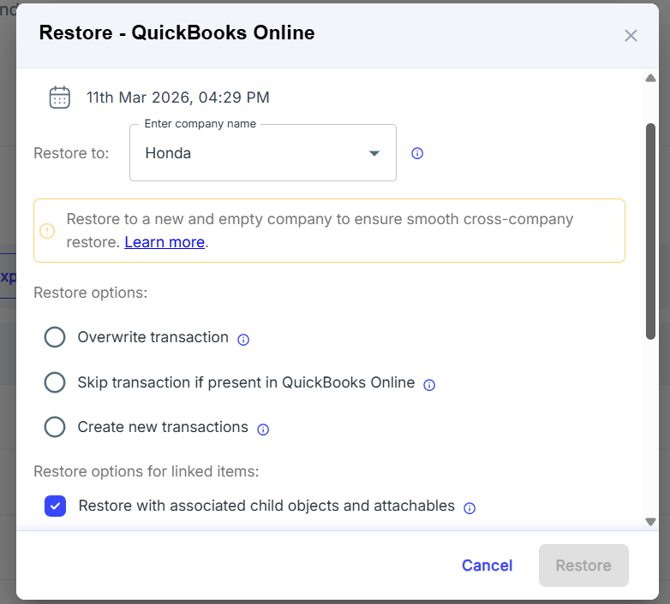Choose the Create new transactions option
This screenshot has width=670, height=604.
55,427
